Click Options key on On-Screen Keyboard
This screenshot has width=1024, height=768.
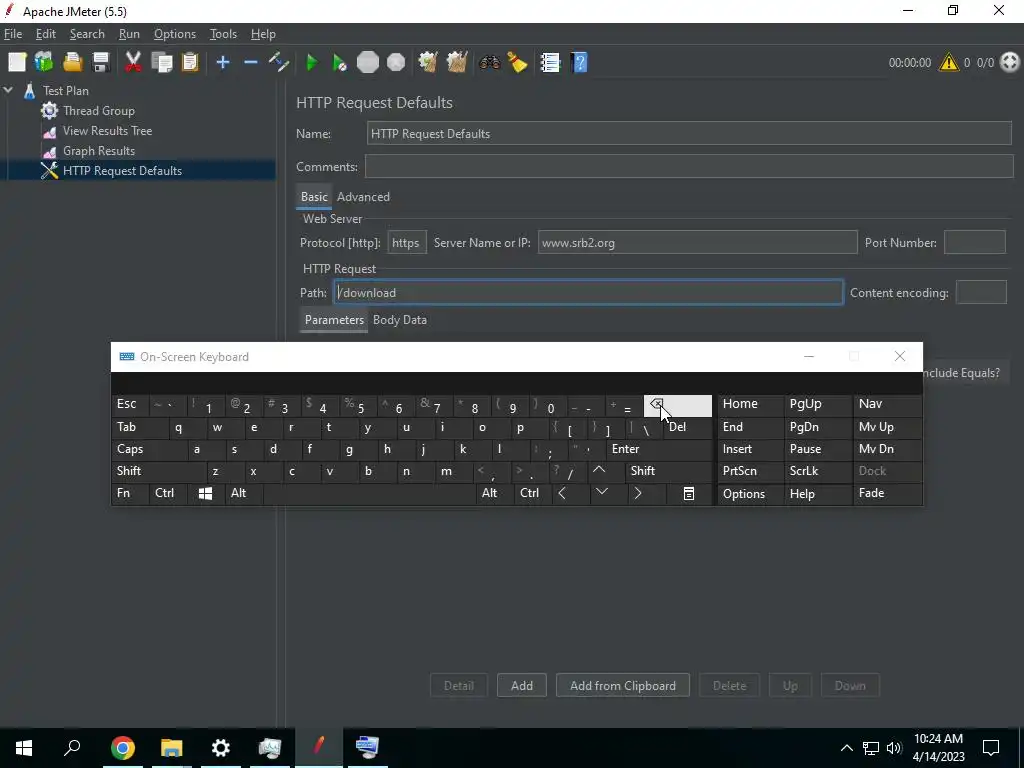(750, 494)
